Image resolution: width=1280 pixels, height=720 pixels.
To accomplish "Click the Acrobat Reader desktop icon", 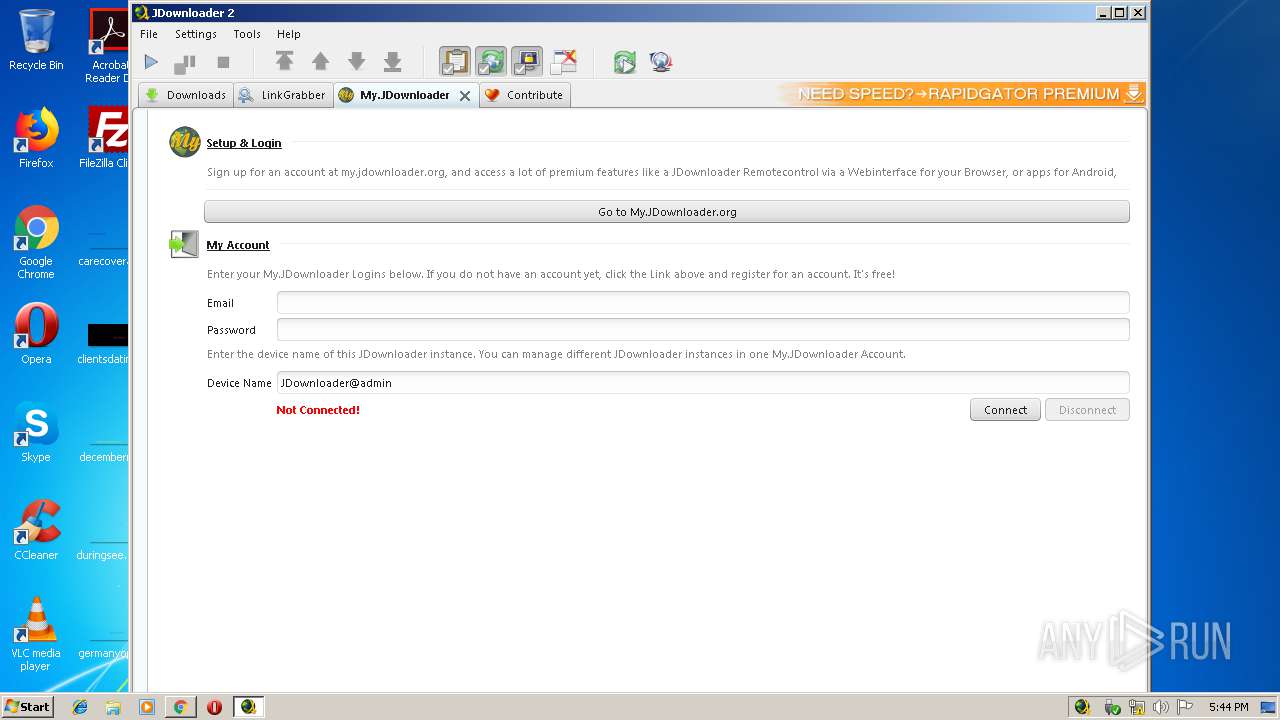I will 108,46.
